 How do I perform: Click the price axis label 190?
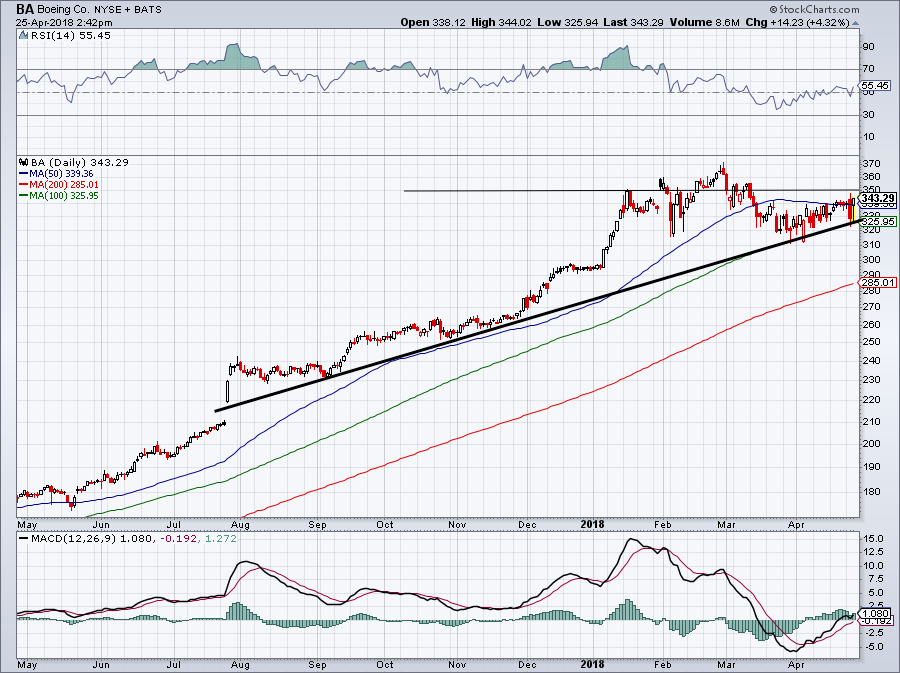[871, 467]
